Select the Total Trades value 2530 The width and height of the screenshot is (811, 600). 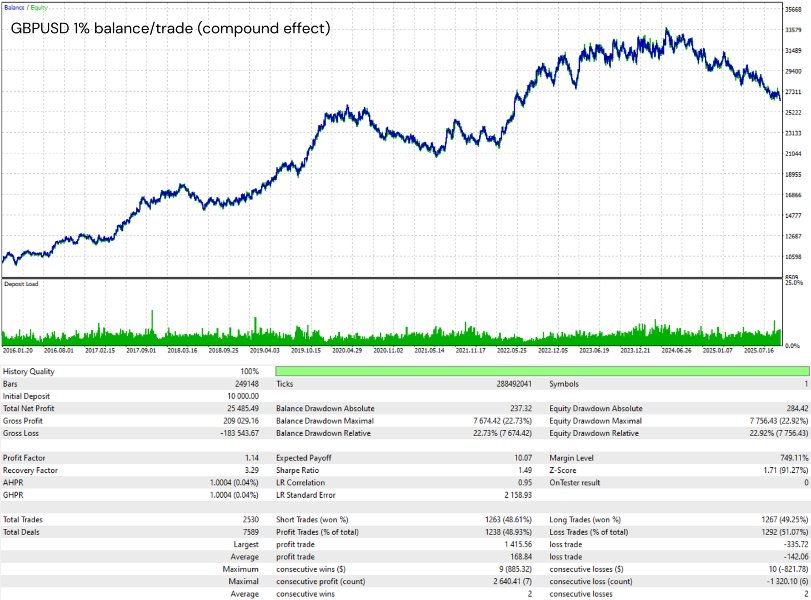click(x=251, y=520)
